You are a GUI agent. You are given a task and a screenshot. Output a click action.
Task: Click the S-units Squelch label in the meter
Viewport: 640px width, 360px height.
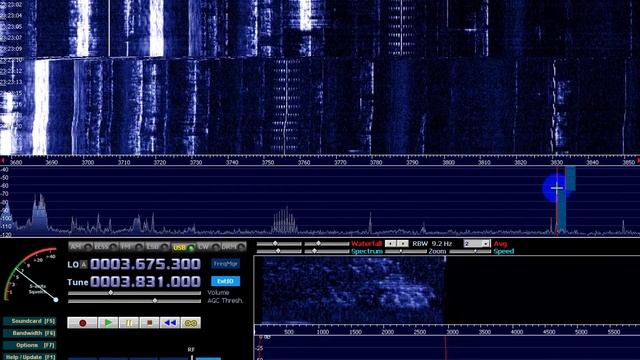coord(38,289)
